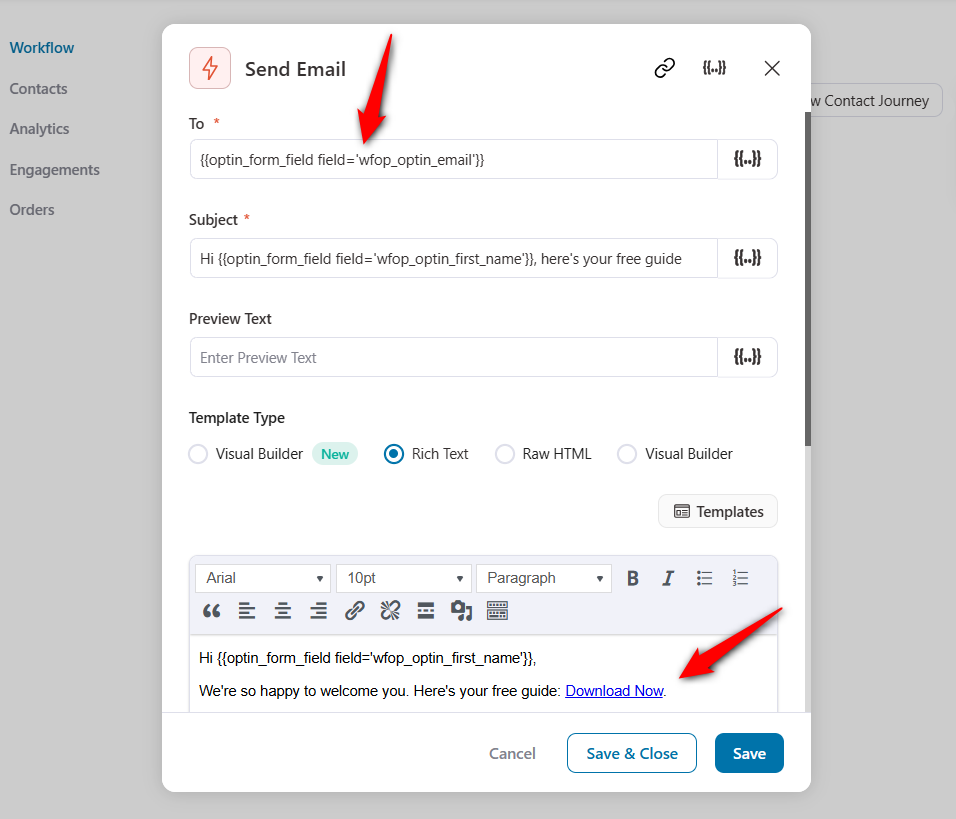Insert merge tag into Preview Text field
Screen dimensions: 956x819
click(x=747, y=357)
